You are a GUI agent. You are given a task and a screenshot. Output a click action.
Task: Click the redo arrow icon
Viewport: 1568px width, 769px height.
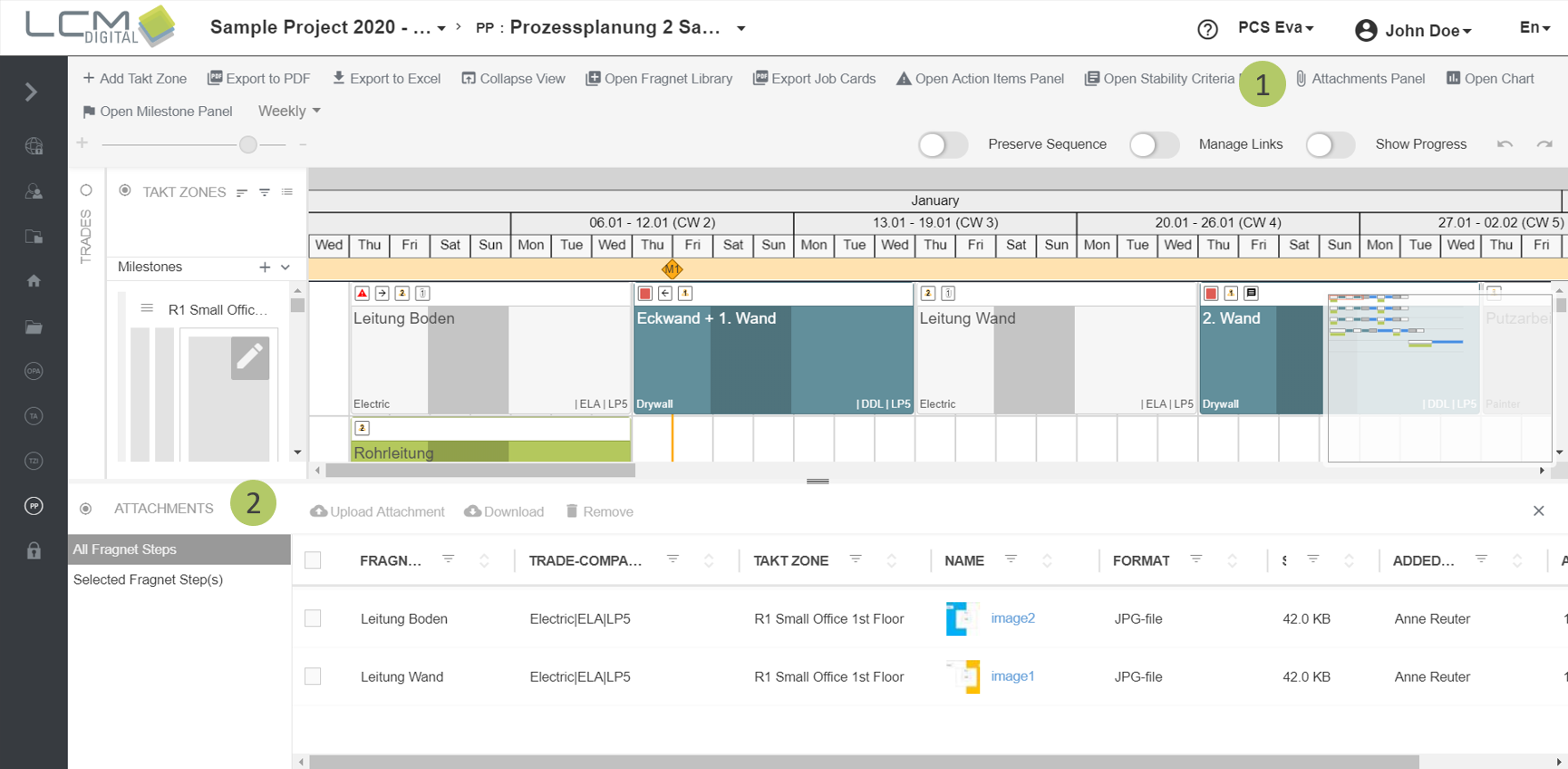1544,144
